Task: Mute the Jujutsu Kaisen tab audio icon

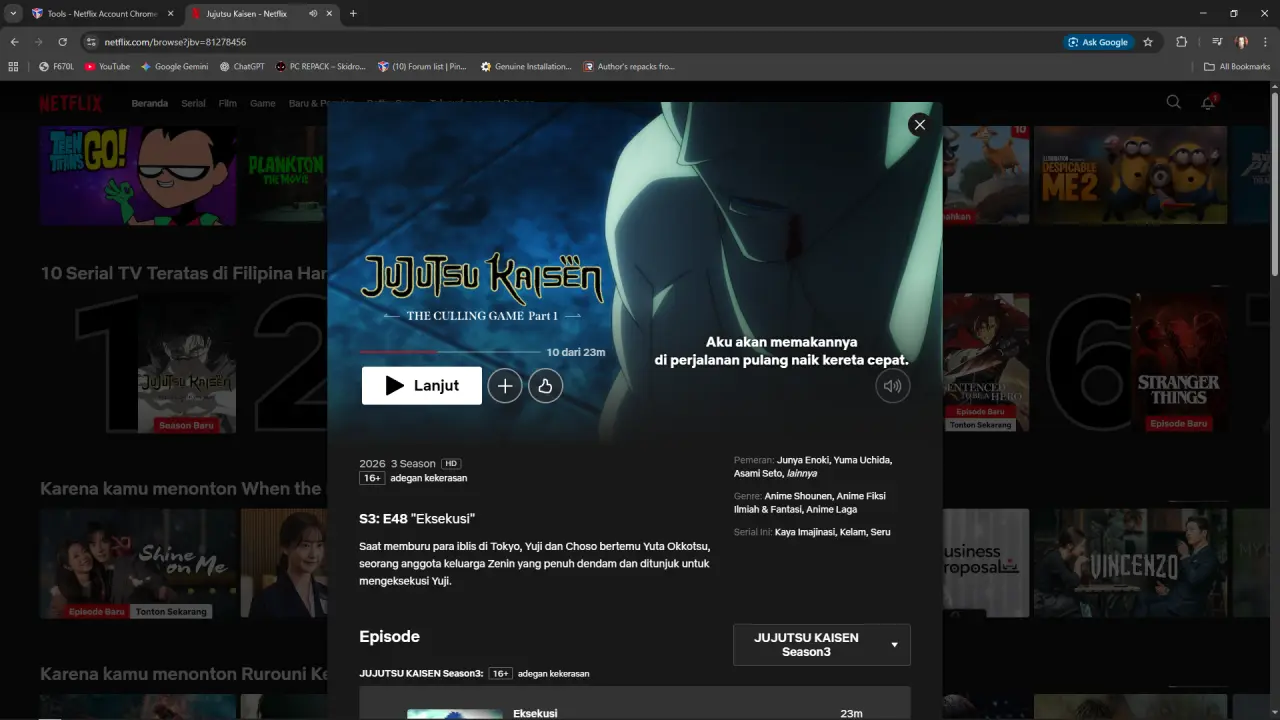Action: pyautogui.click(x=313, y=14)
